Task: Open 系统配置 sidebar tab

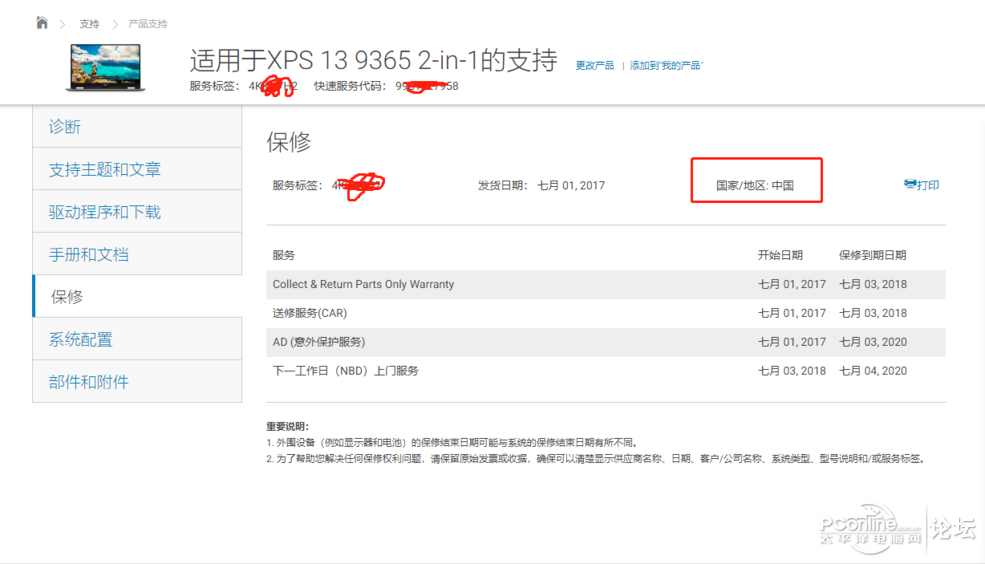Action: click(137, 339)
